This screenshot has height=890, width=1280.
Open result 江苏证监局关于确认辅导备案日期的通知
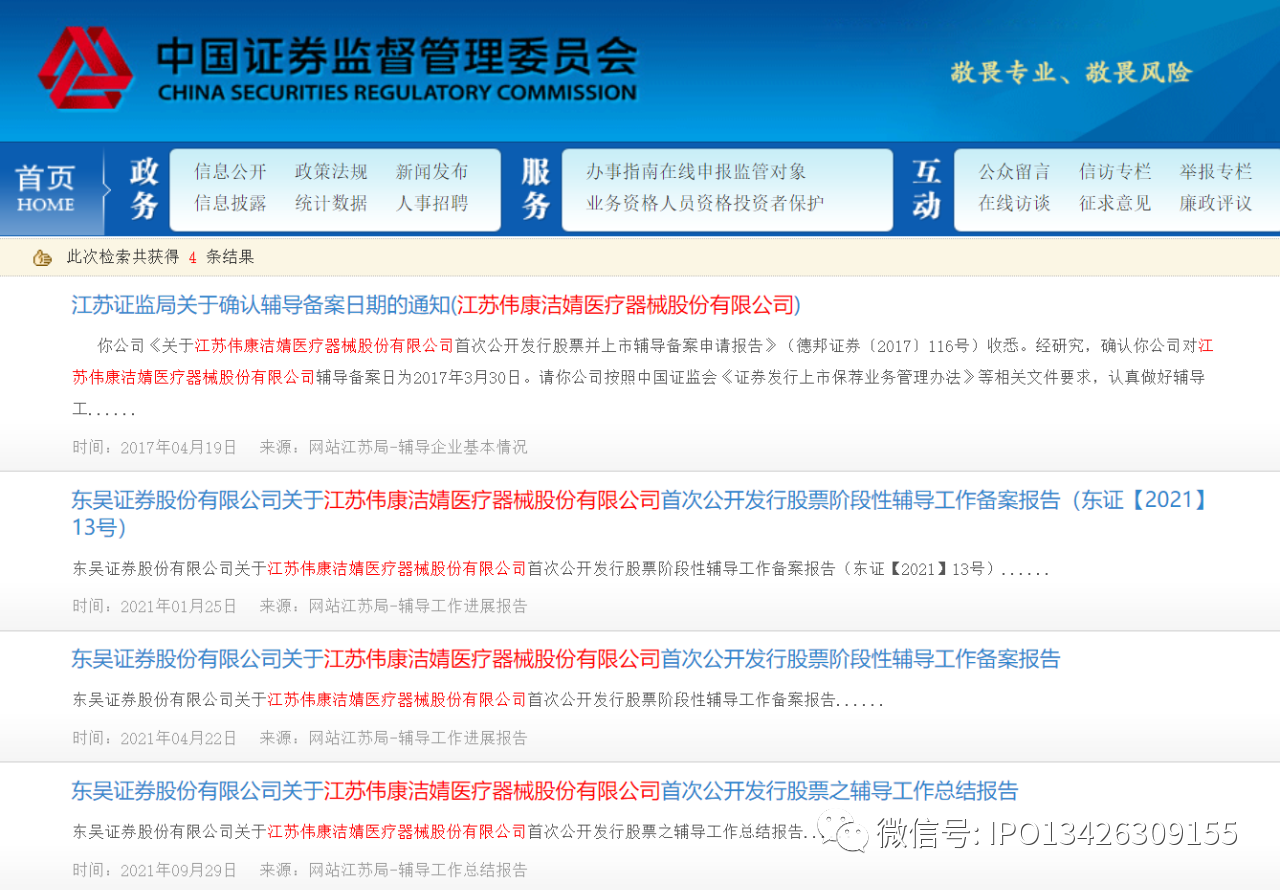pyautogui.click(x=436, y=305)
